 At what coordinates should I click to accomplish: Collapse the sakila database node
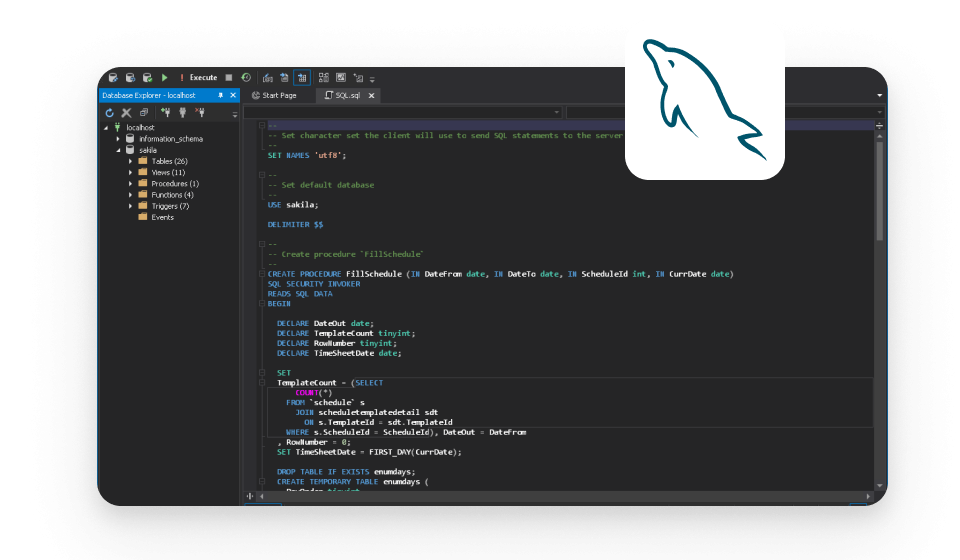[117, 150]
